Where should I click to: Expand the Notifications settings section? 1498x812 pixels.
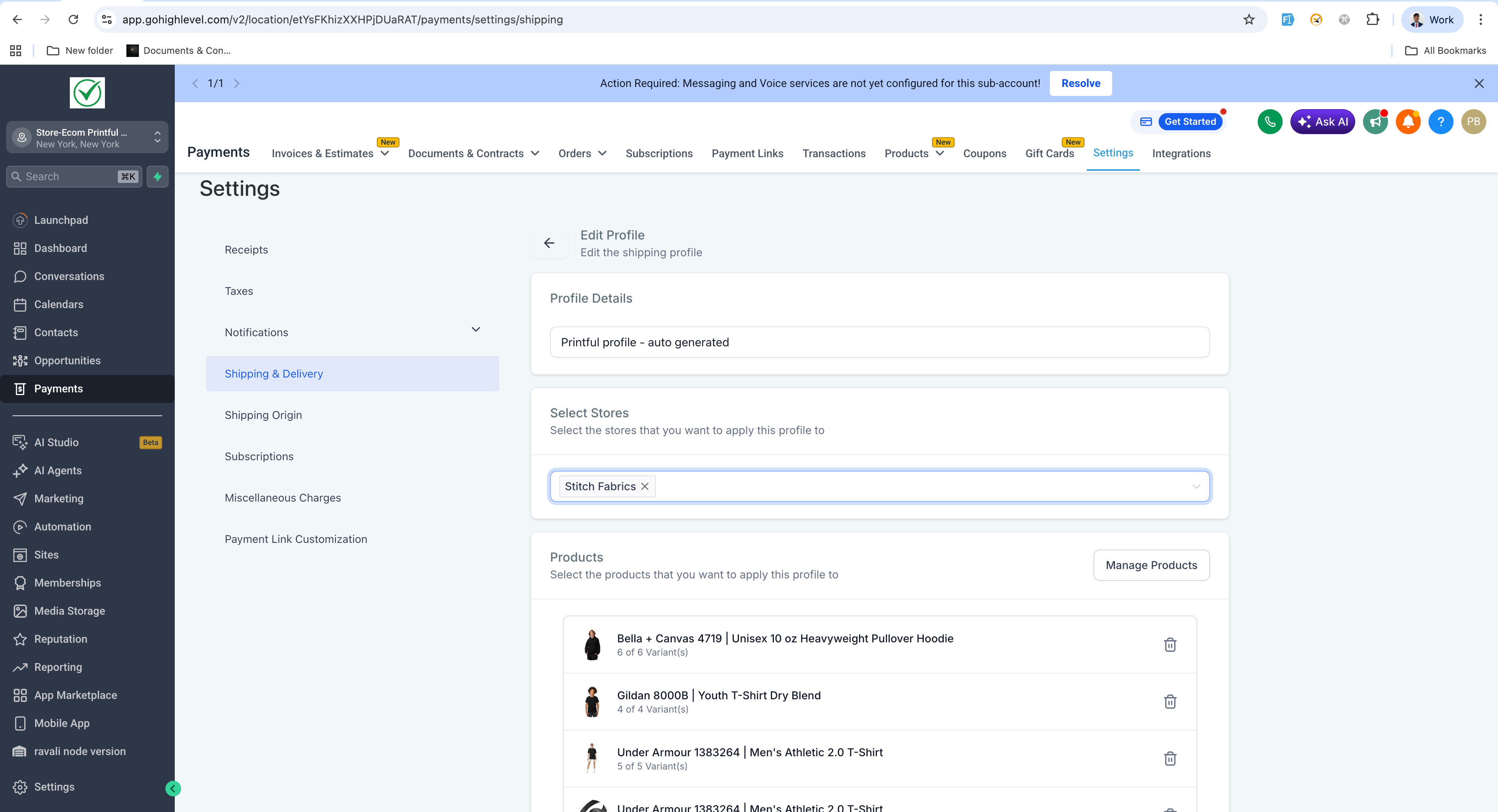[476, 330]
